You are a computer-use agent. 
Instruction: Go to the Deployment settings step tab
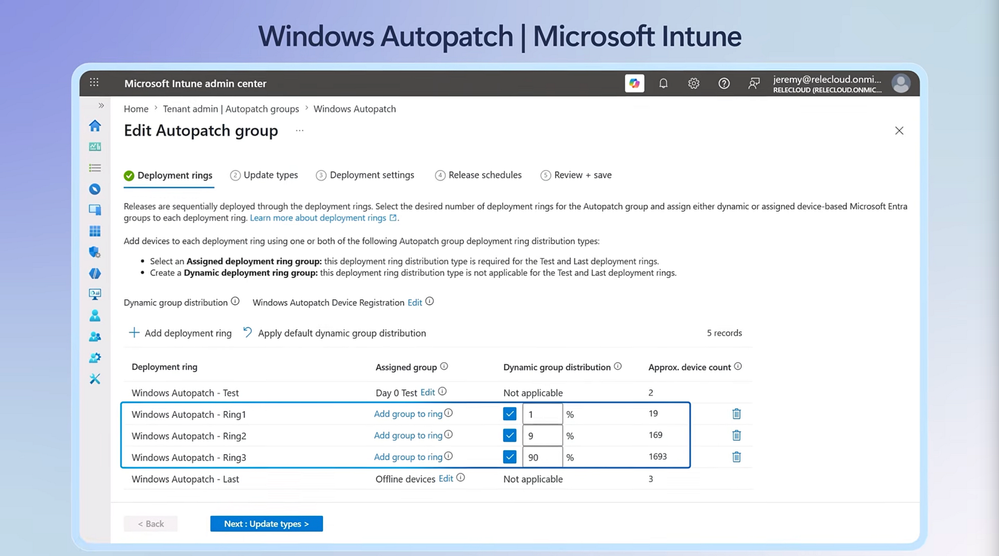point(365,175)
